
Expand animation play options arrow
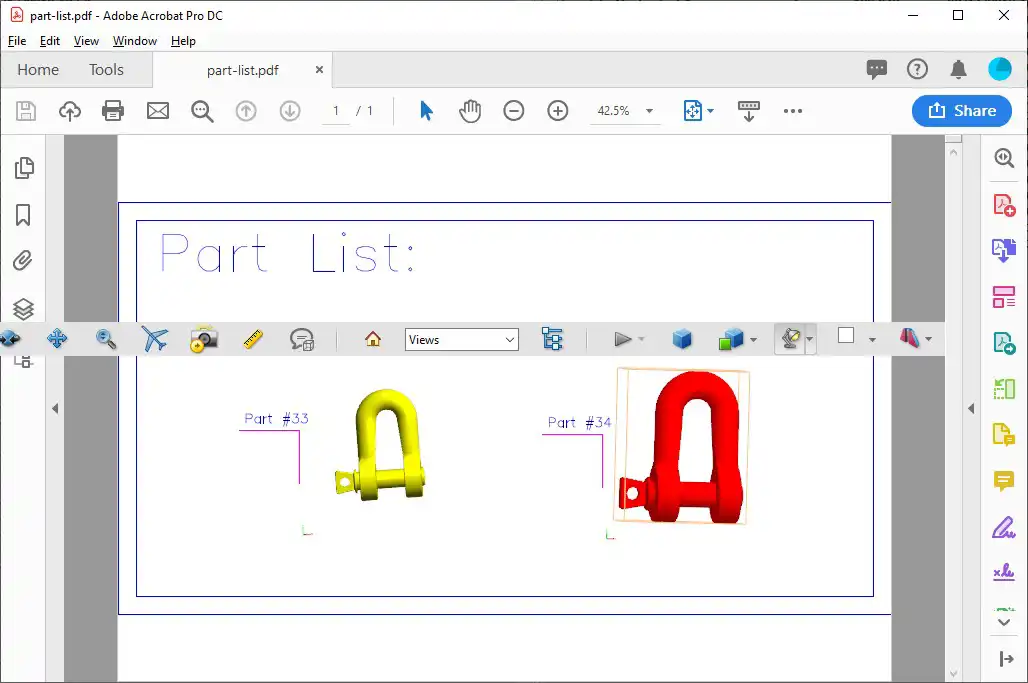point(641,340)
